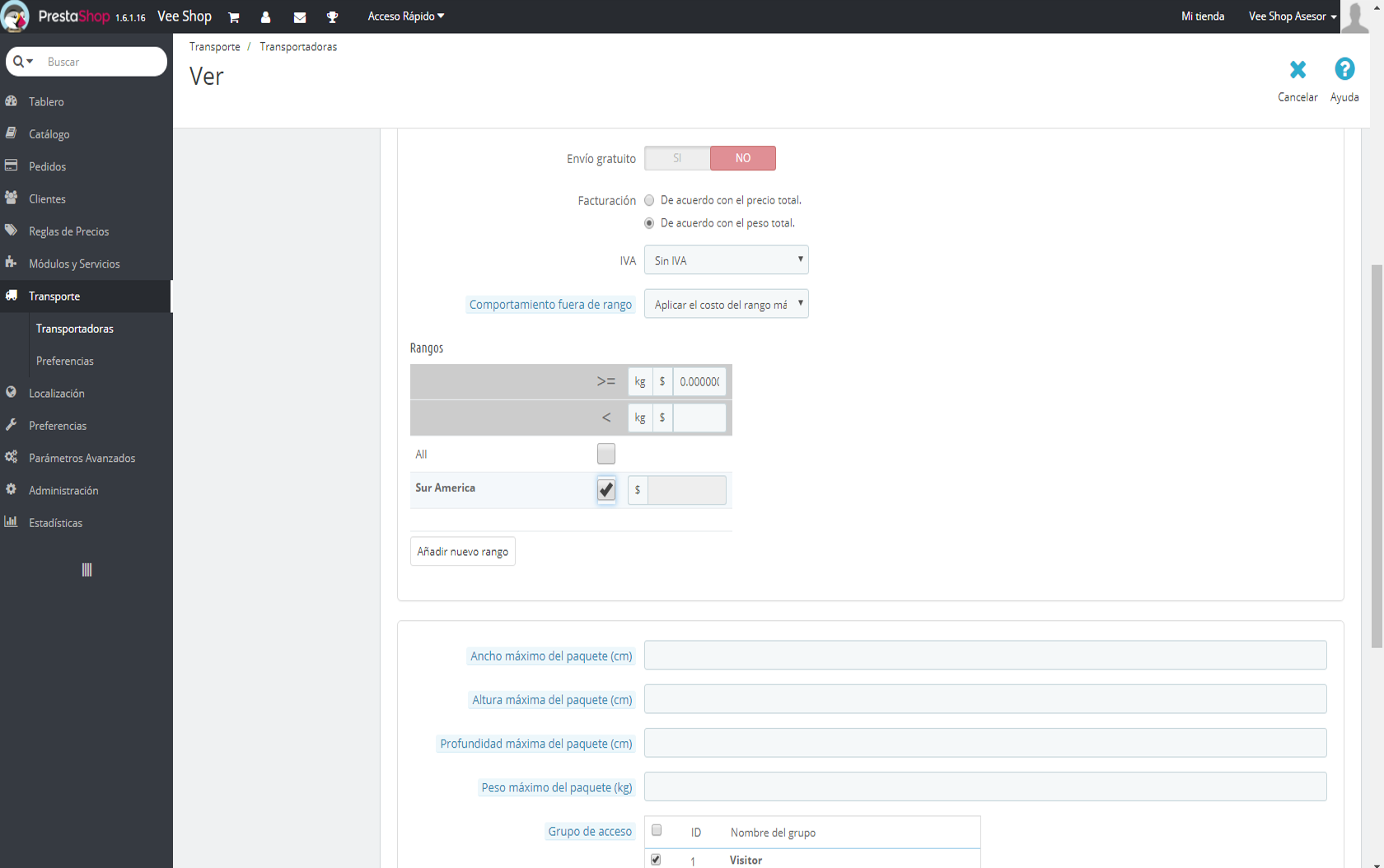Click the search magnifier icon
Screen dimensions: 1384x868
click(18, 62)
